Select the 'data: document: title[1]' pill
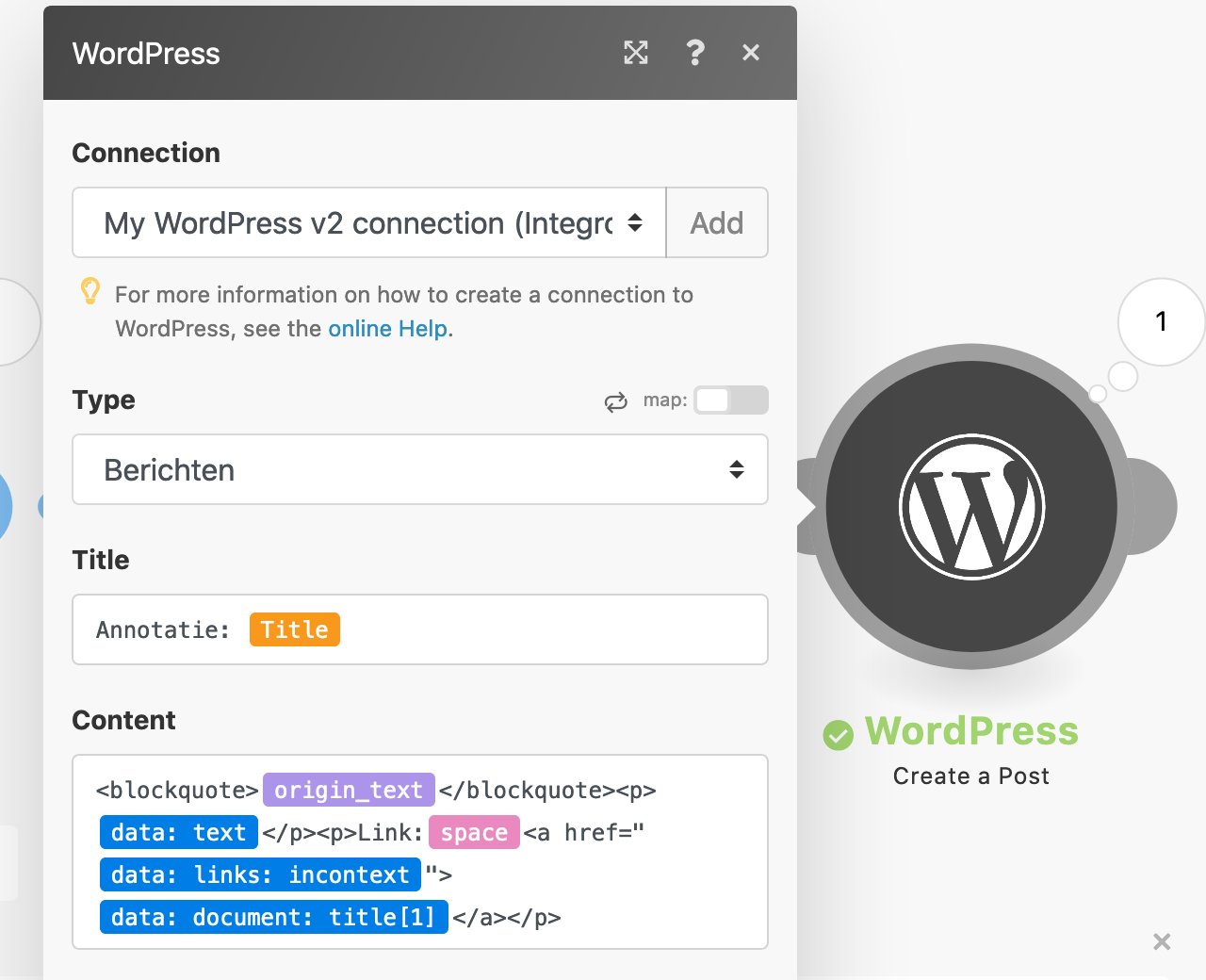This screenshot has height=980, width=1206. [273, 917]
